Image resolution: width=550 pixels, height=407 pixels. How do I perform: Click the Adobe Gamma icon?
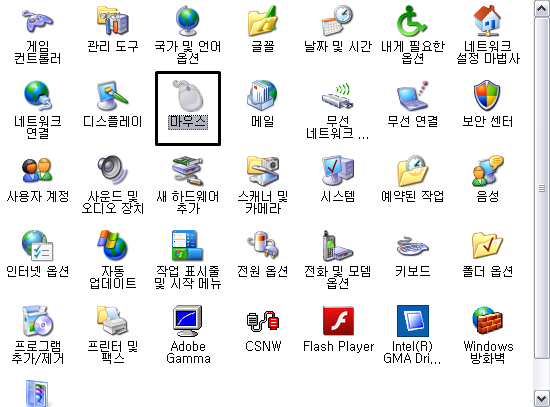188,321
